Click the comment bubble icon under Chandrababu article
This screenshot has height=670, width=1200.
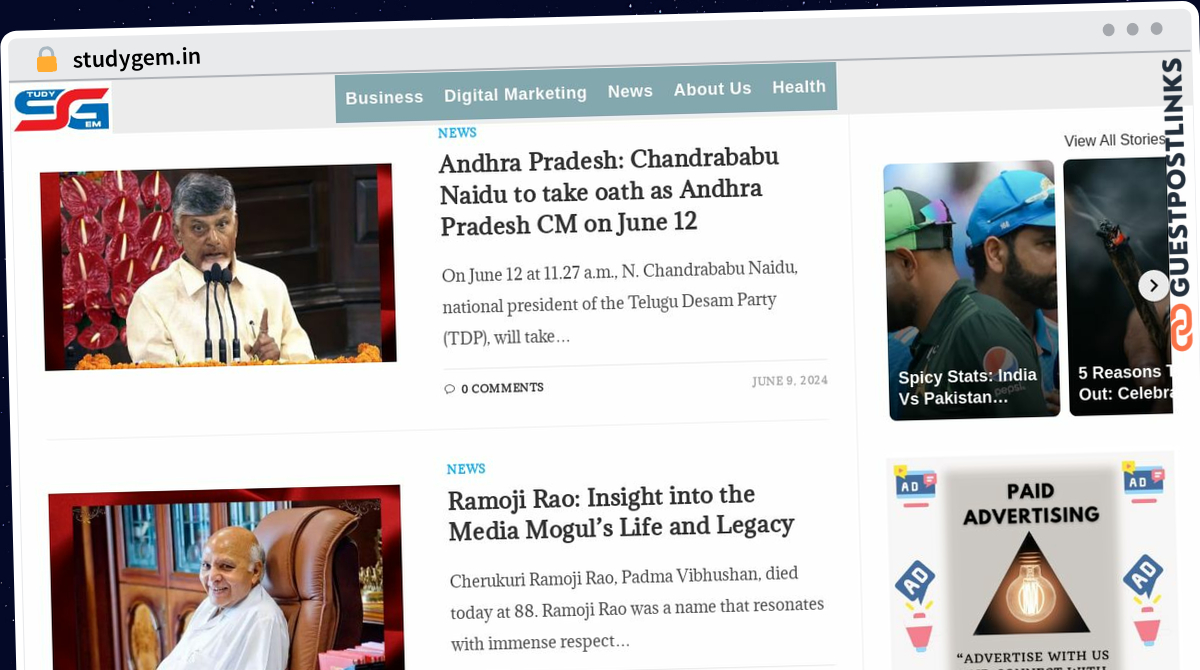450,389
